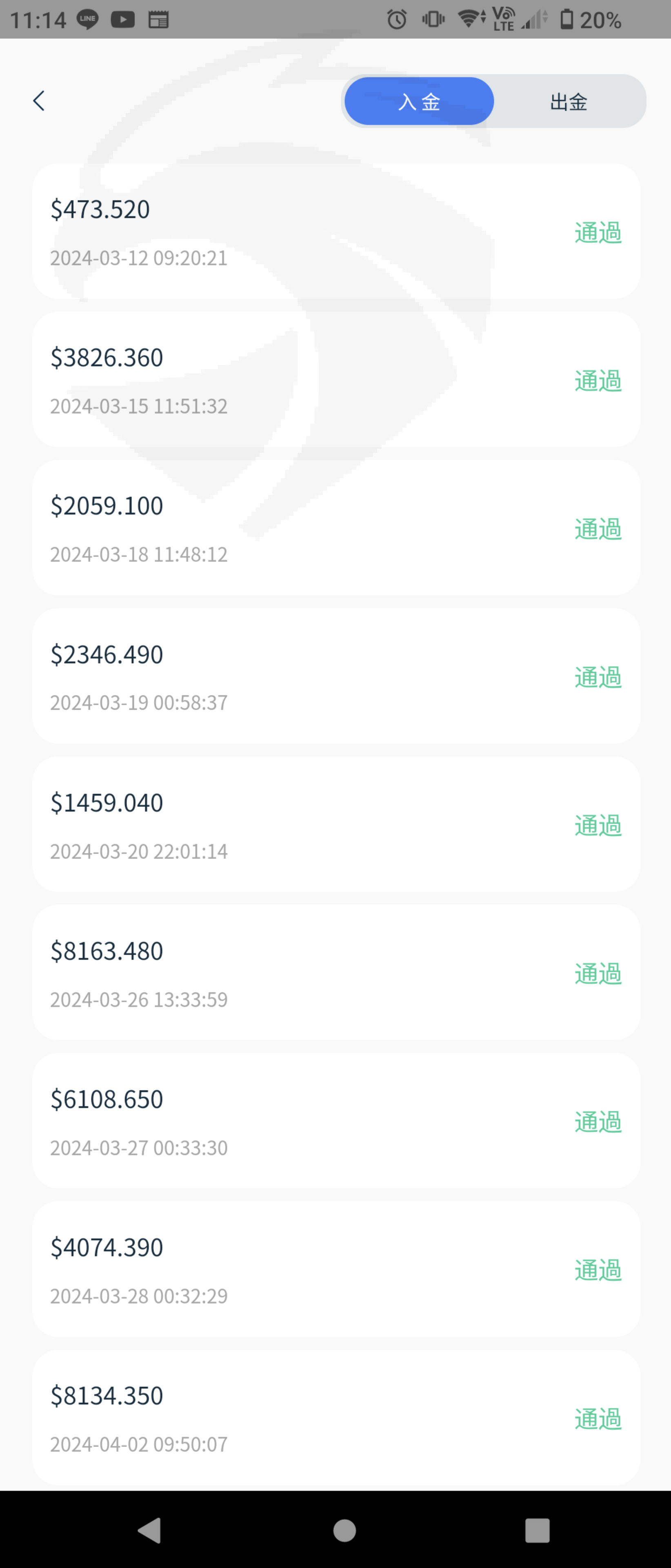
Task: Open the $473.520 deposit record
Action: 336,231
